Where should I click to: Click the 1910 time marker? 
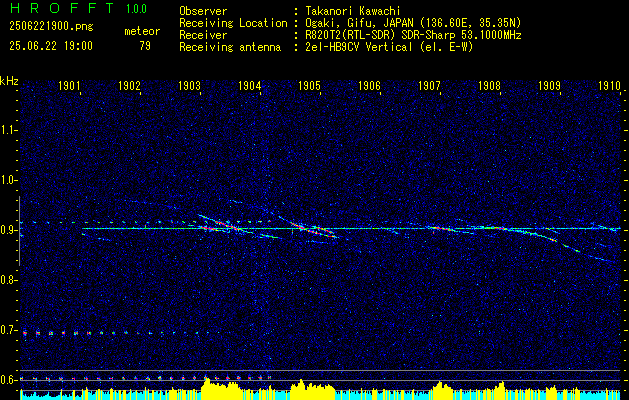[609, 85]
